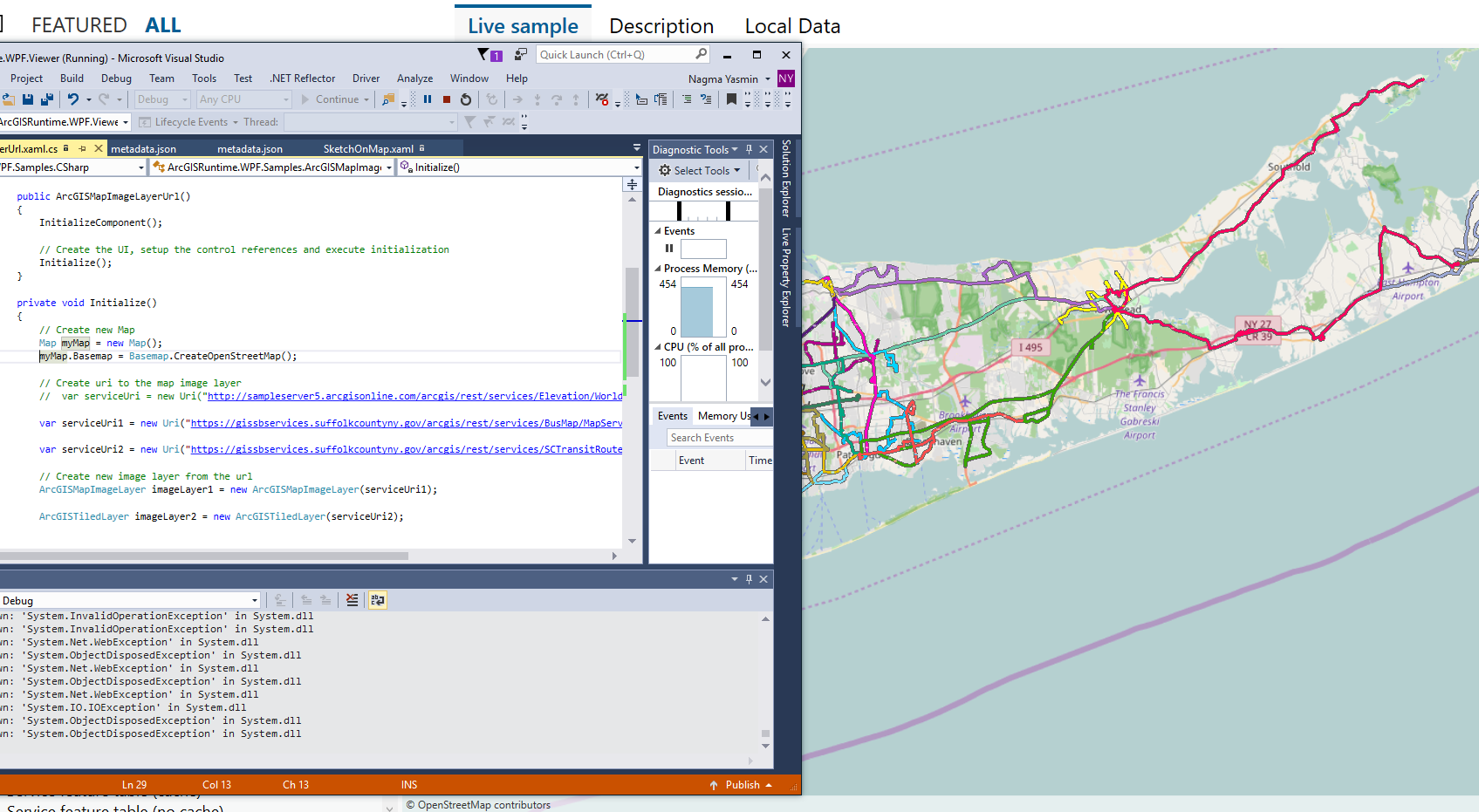Viewport: 1479px width, 812px height.
Task: Click the ALL samples filter link
Action: [163, 25]
